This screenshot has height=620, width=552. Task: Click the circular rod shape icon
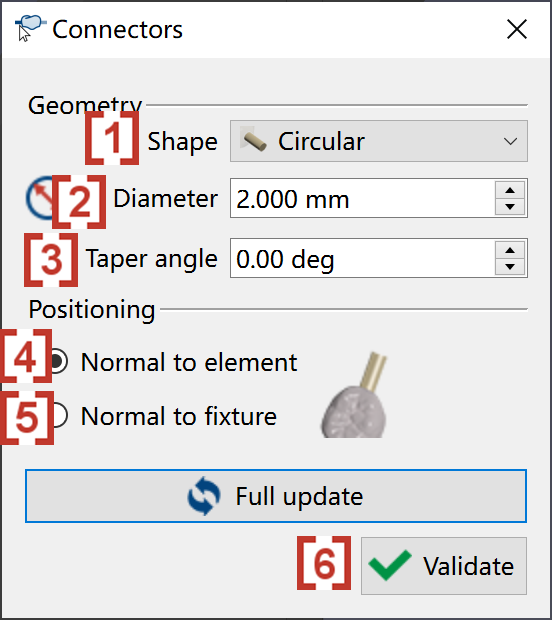pyautogui.click(x=254, y=140)
